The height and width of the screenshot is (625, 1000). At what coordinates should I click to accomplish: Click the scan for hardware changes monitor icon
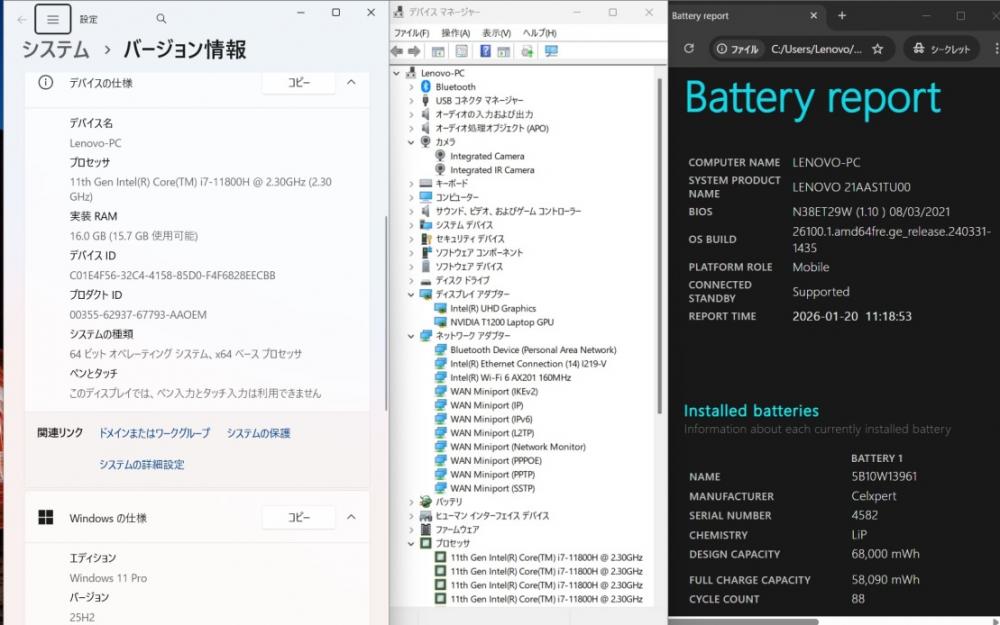pyautogui.click(x=550, y=51)
